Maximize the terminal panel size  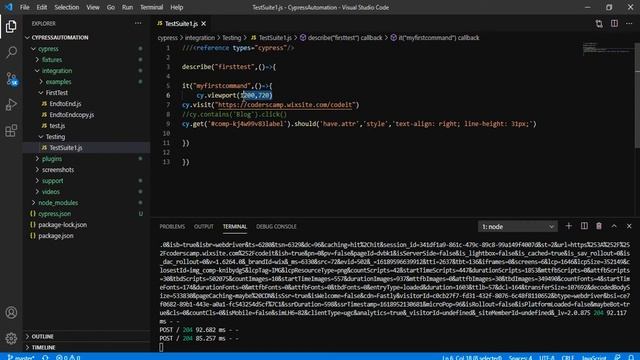tap(614, 226)
